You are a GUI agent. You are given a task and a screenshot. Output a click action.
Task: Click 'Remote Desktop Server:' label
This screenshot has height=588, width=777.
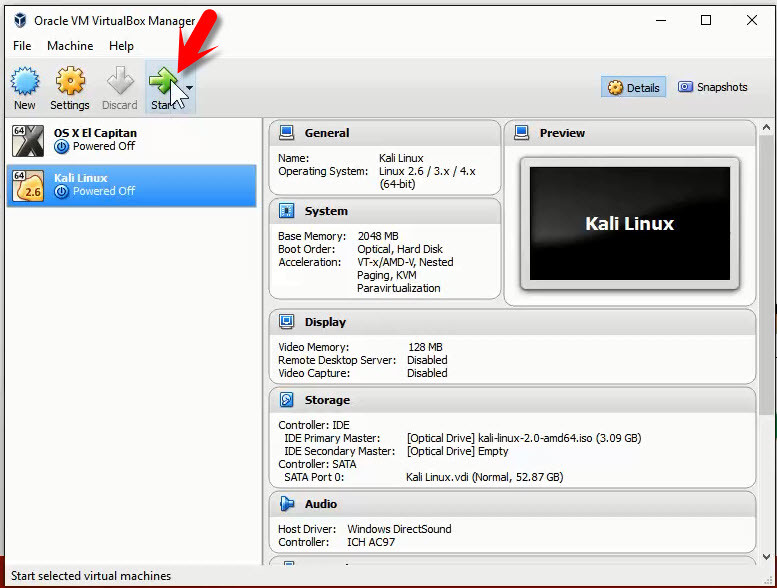coord(337,360)
